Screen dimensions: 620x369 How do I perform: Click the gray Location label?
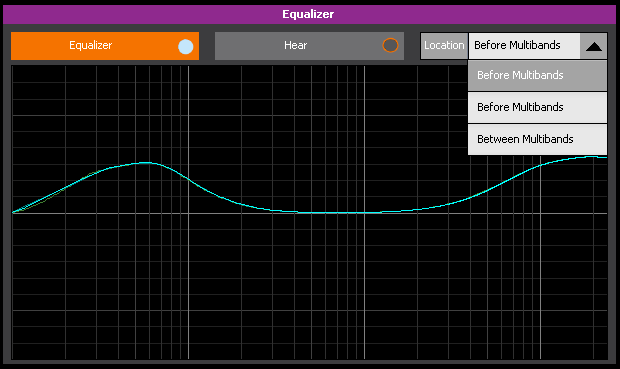tap(444, 46)
